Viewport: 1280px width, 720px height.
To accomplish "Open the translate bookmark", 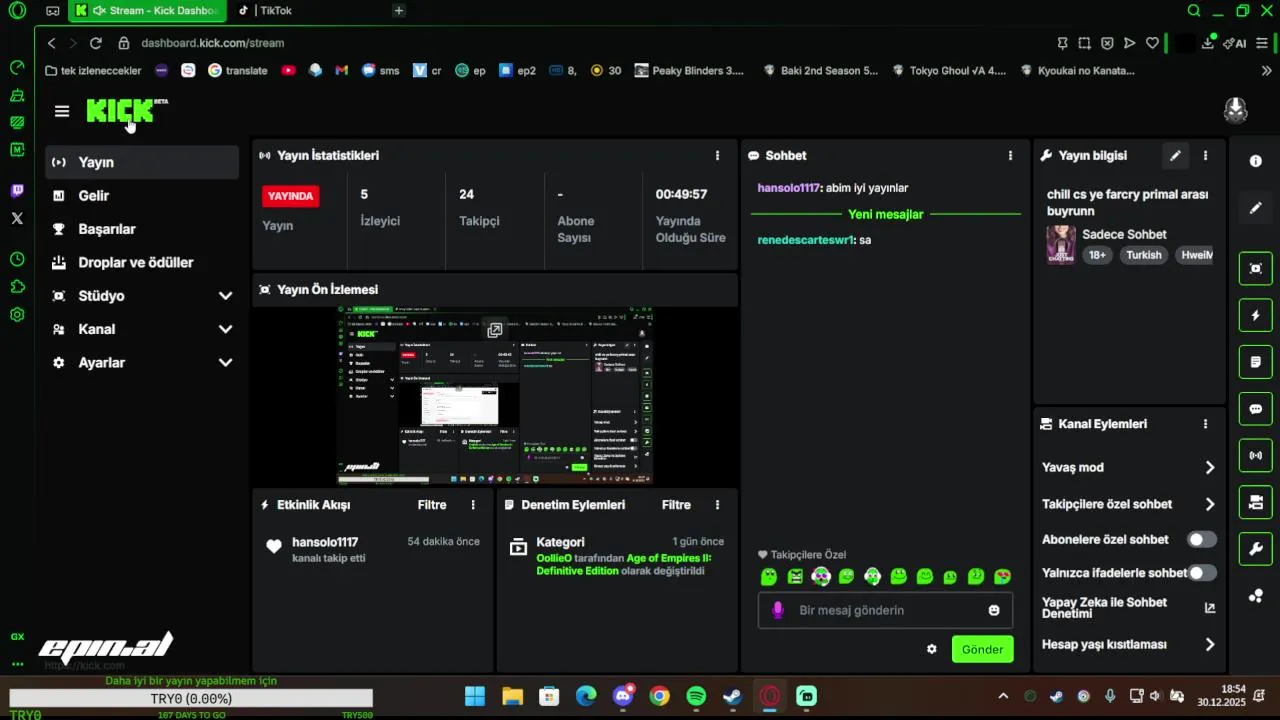I will [238, 71].
